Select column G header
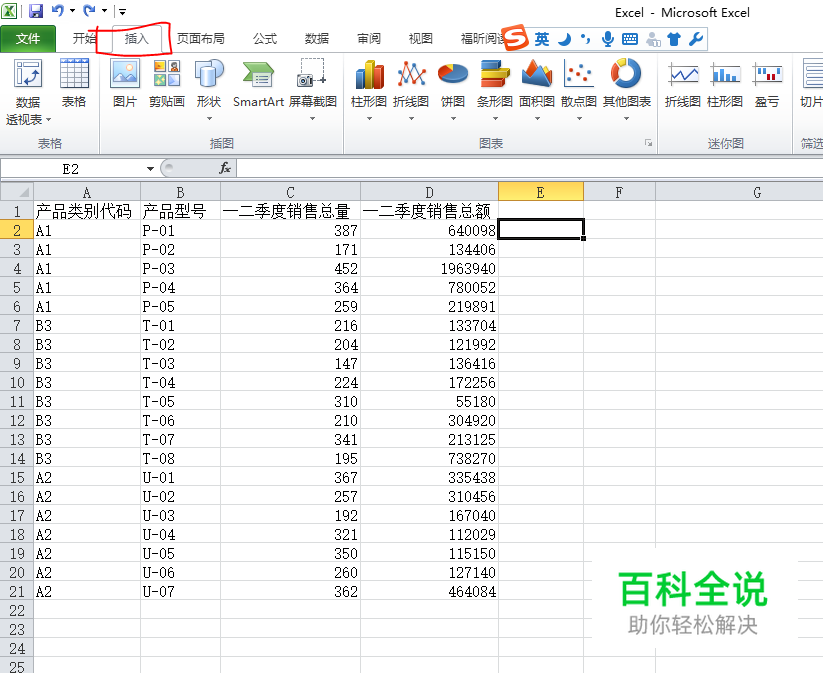Image resolution: width=823 pixels, height=673 pixels. click(757, 192)
